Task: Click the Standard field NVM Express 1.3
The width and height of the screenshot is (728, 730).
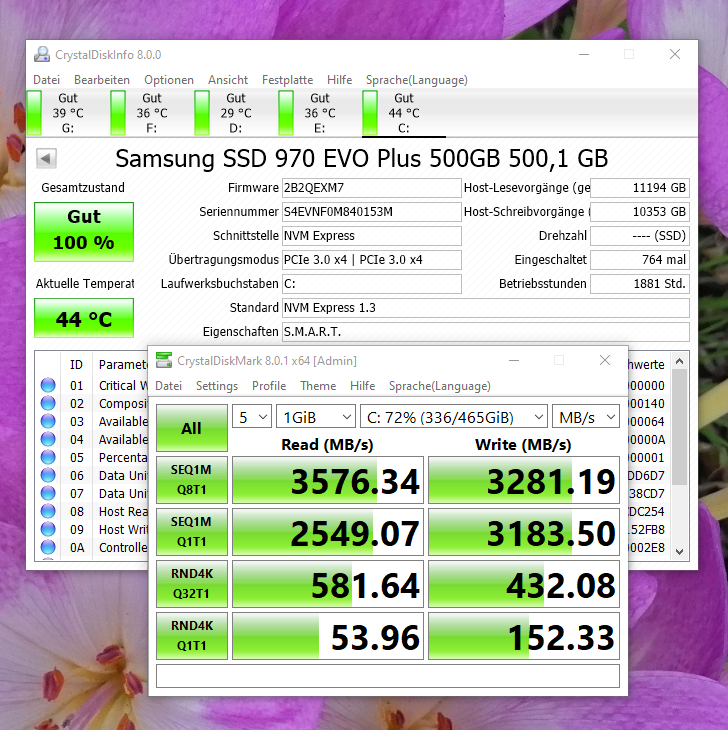Action: 485,308
